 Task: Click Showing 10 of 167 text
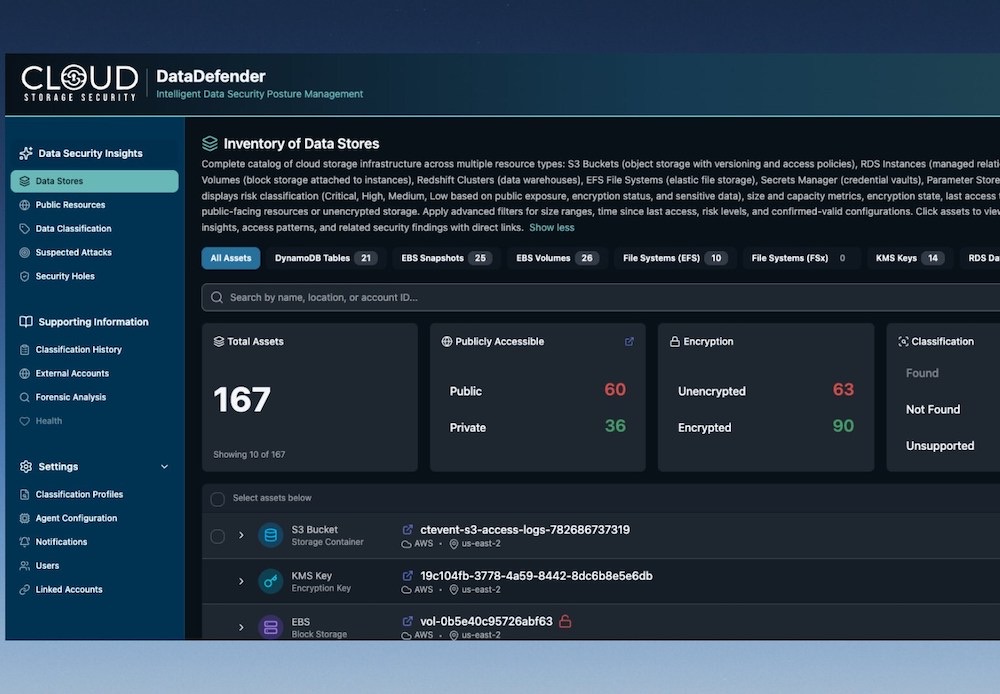(249, 455)
